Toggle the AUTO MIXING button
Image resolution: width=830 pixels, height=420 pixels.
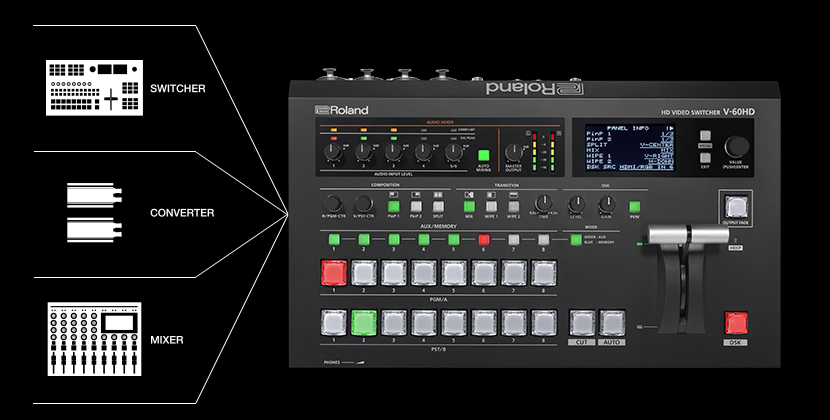click(x=483, y=156)
